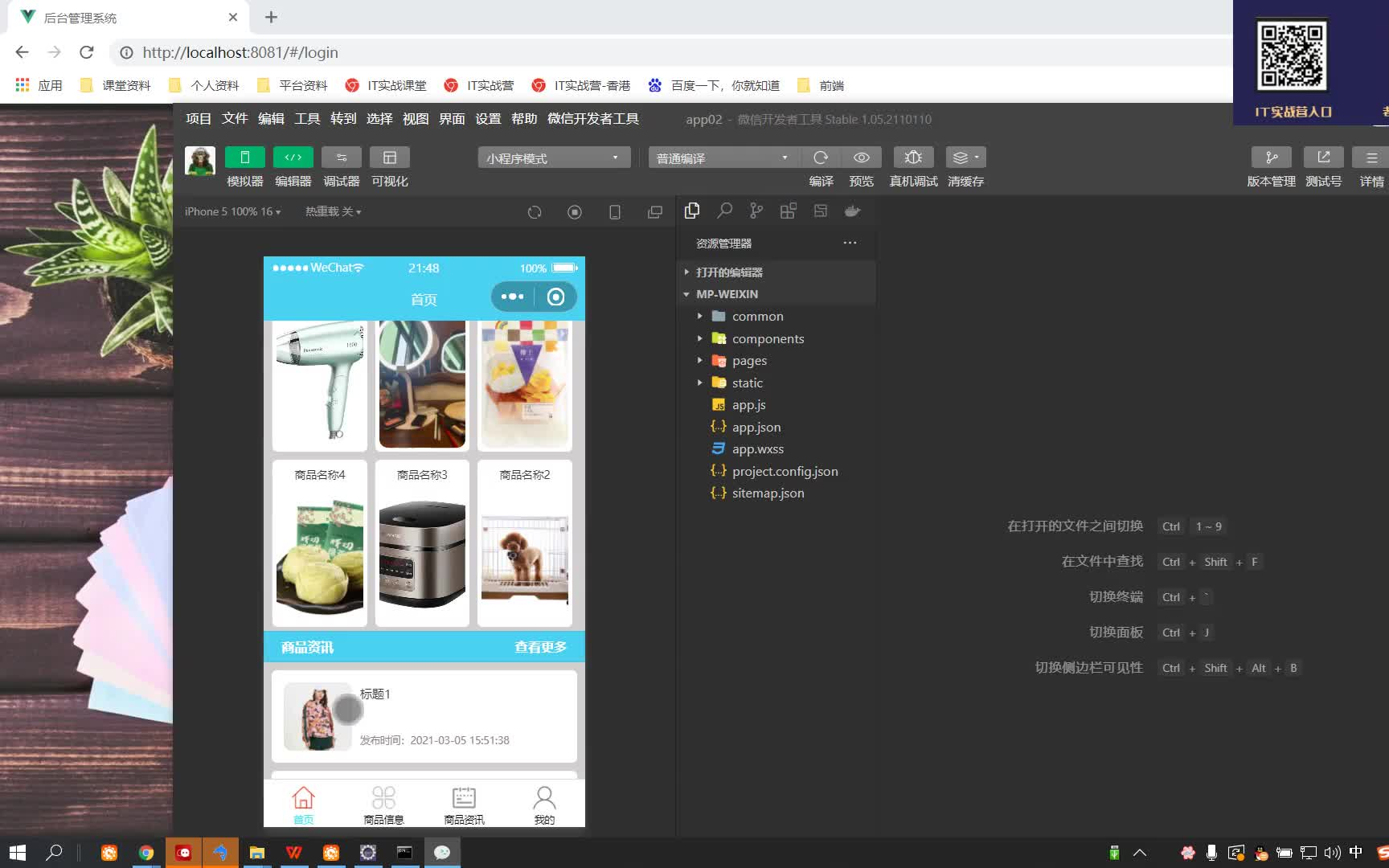Open the 设置 menu
The height and width of the screenshot is (868, 1389).
[x=488, y=119]
